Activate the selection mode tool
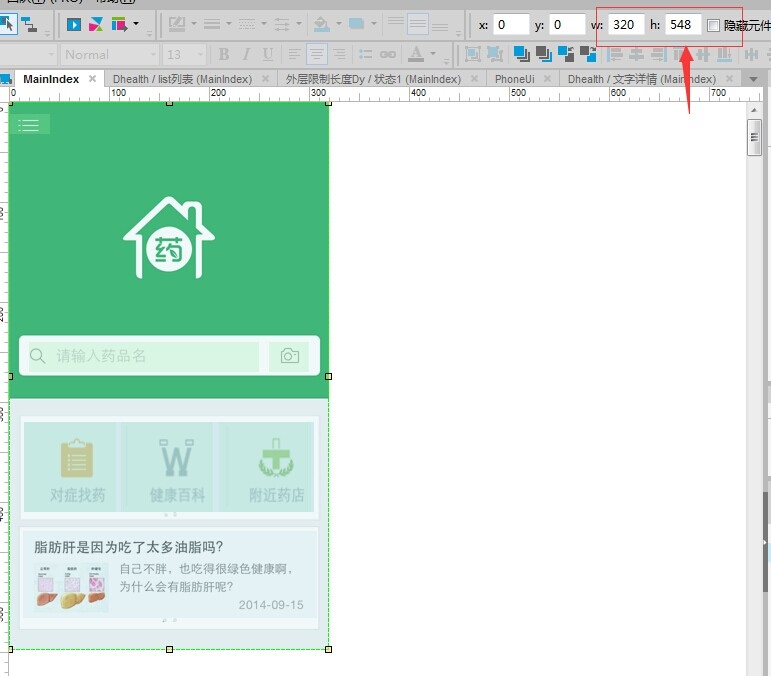This screenshot has width=771, height=676. (7, 24)
